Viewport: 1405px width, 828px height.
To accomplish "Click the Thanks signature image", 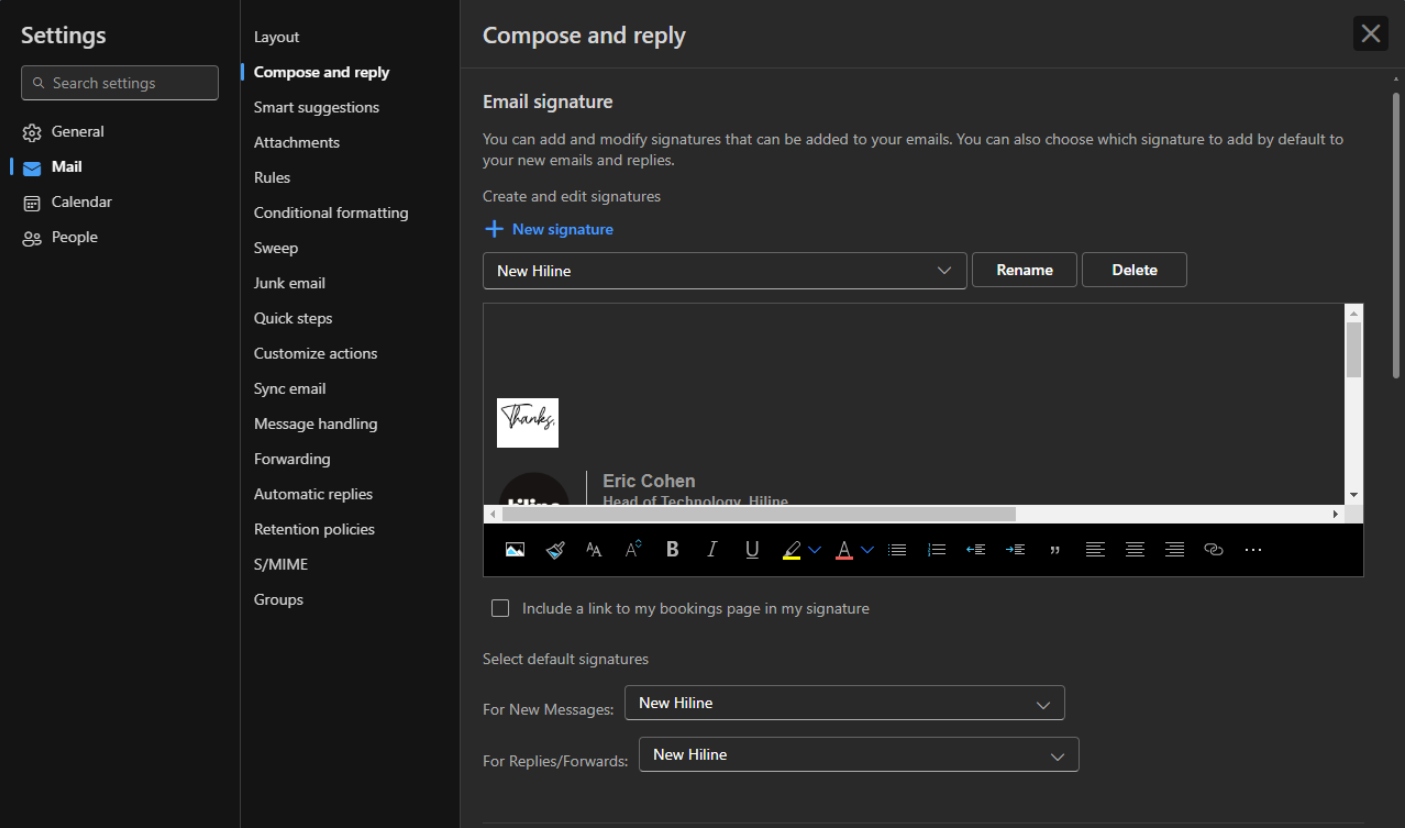I will click(528, 423).
